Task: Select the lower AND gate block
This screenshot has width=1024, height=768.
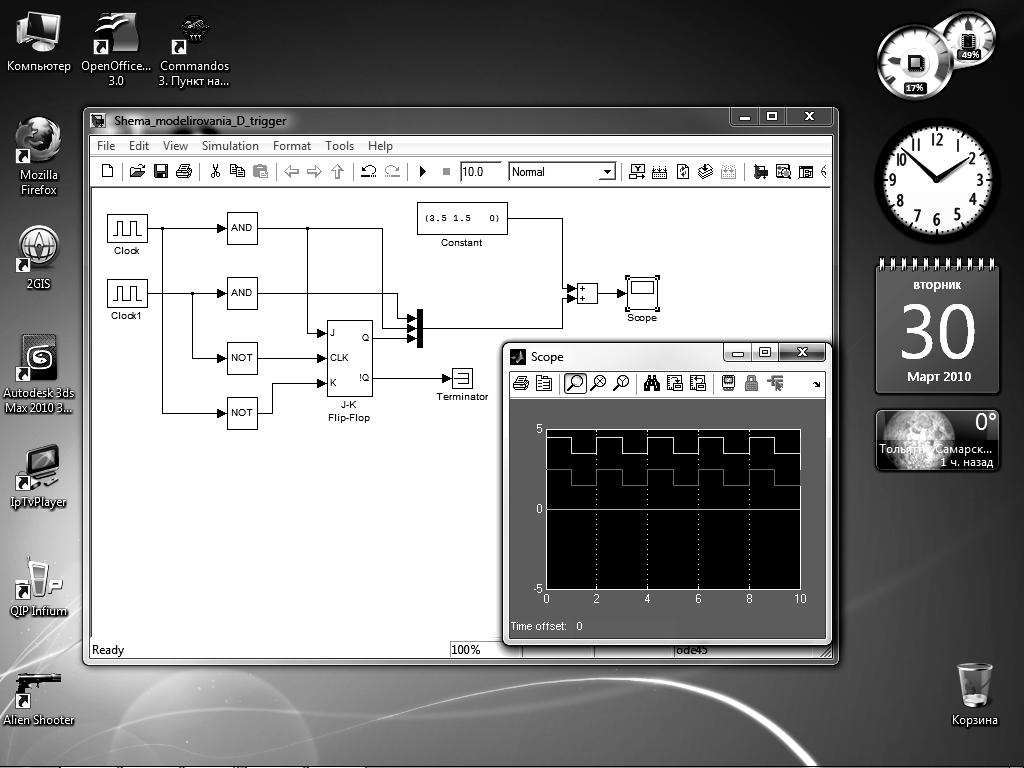Action: 242,293
